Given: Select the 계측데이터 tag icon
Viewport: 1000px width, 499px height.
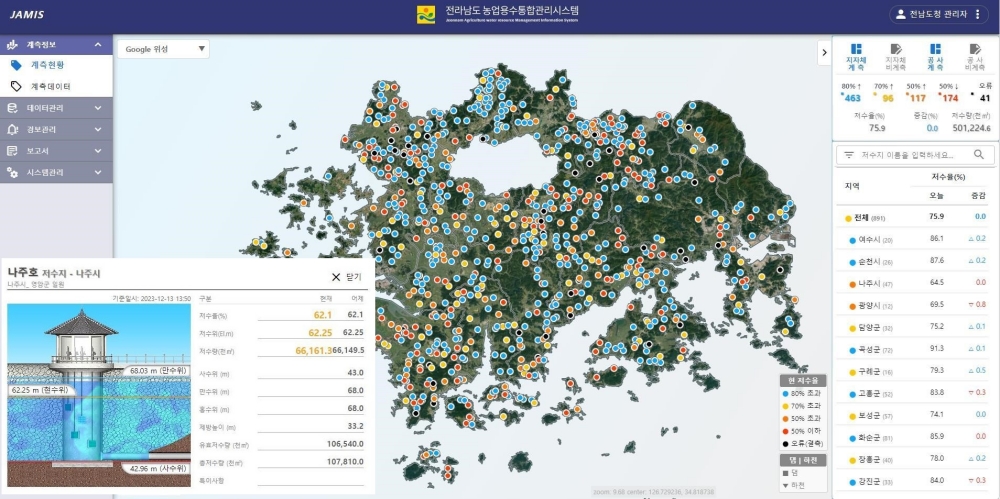Looking at the screenshot, I should 17,86.
